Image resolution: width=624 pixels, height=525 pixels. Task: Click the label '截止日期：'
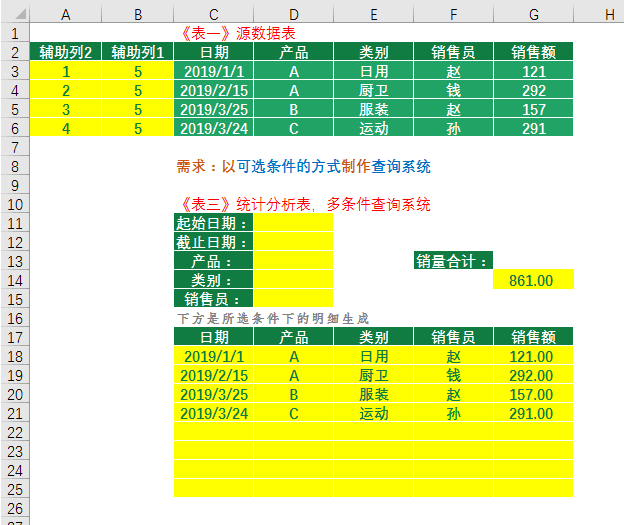click(x=214, y=242)
